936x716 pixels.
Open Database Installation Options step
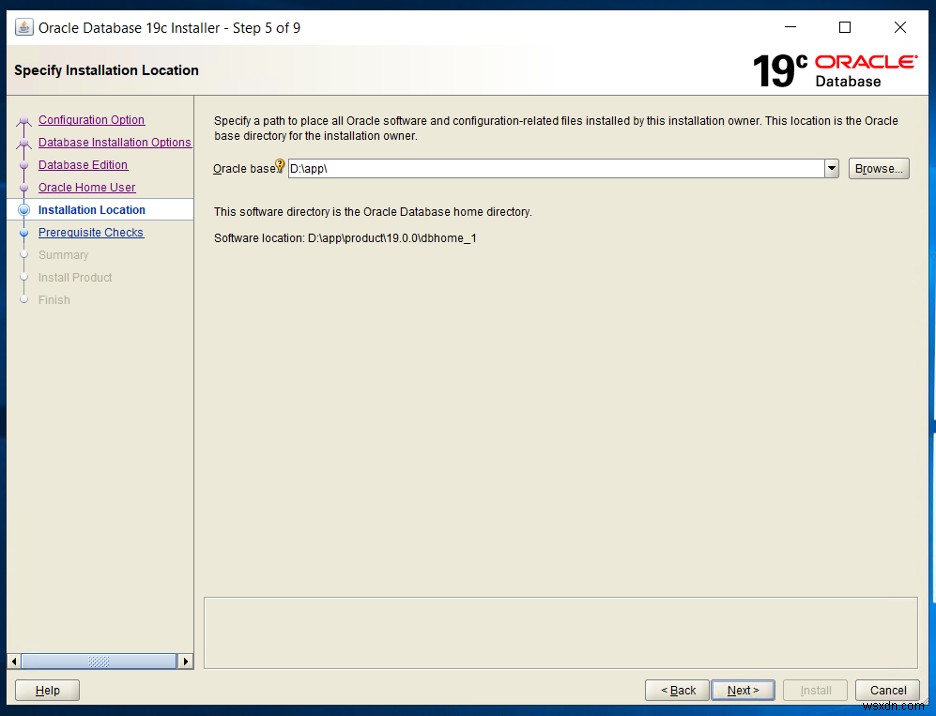pyautogui.click(x=114, y=142)
